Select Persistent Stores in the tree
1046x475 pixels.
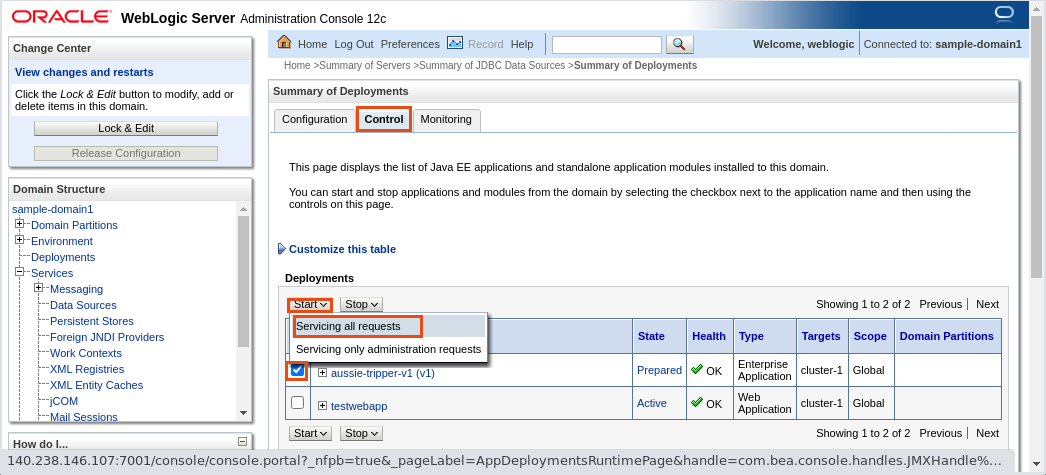pyautogui.click(x=92, y=321)
